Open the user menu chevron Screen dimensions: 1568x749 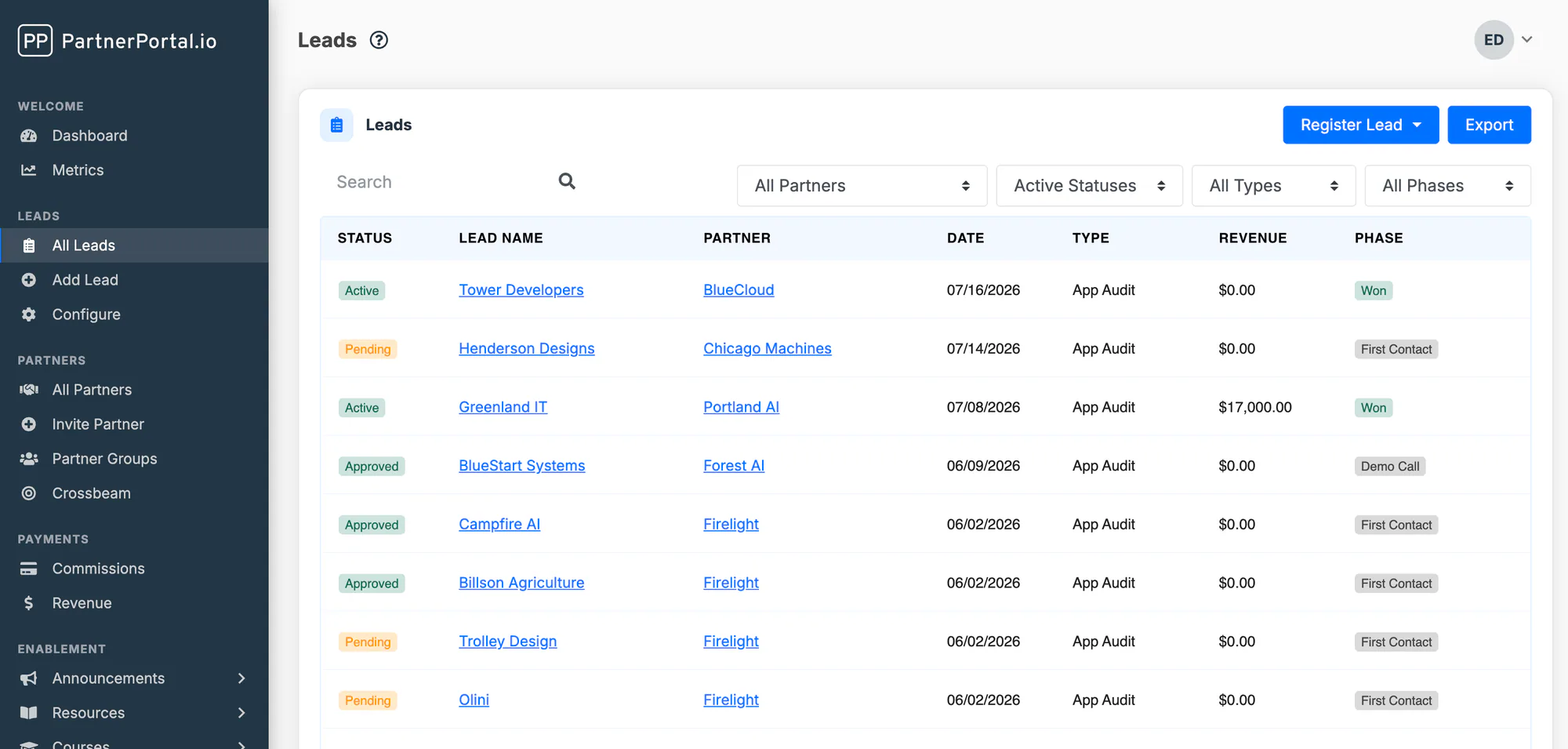coord(1527,39)
